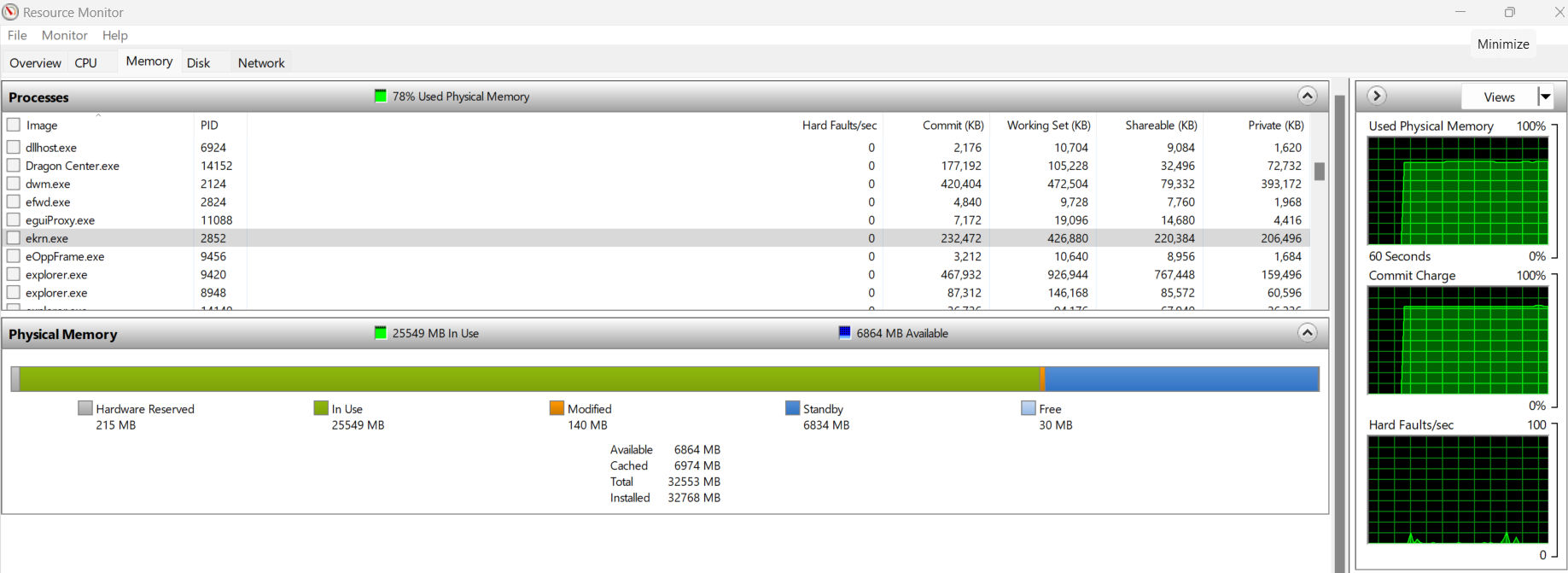Viewport: 1568px width, 573px height.
Task: Minimize the Resource Monitor window
Action: [x=1460, y=12]
